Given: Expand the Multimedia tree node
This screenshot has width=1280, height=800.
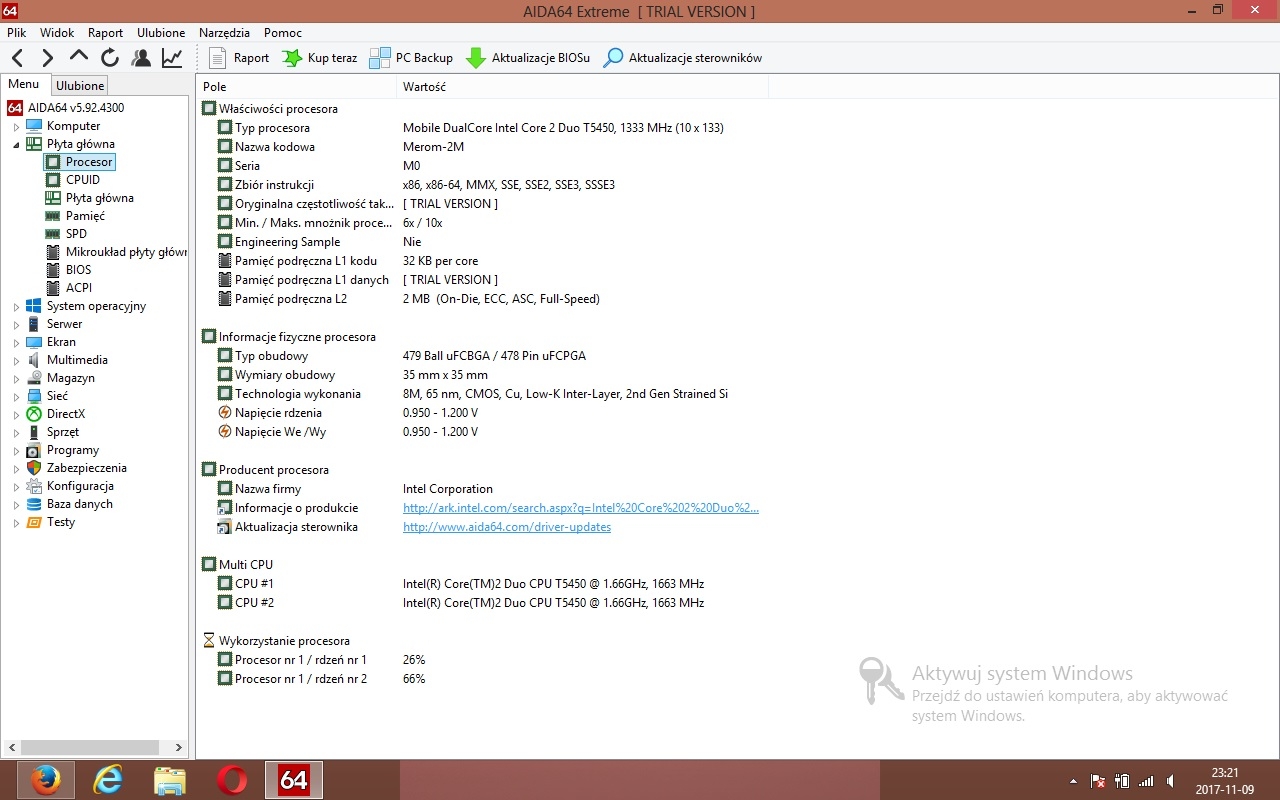Looking at the screenshot, I should pos(16,361).
